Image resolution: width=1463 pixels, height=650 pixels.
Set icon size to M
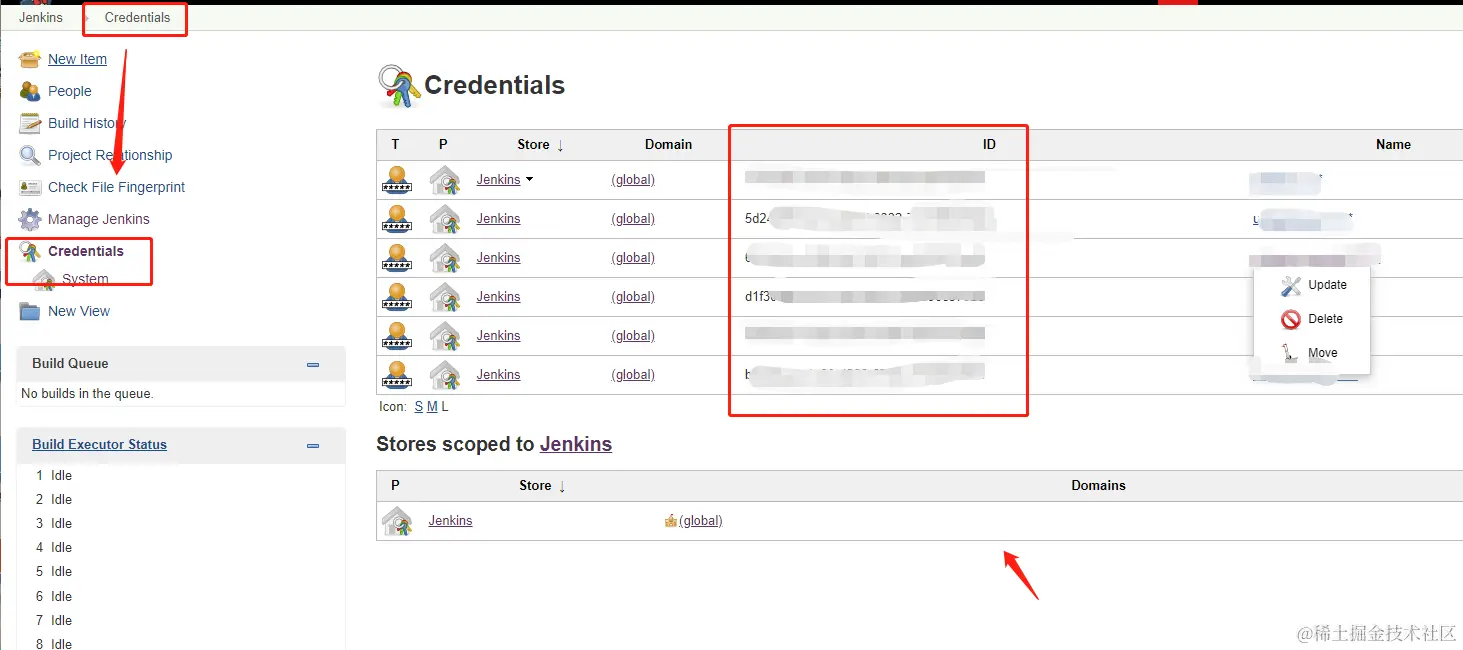[432, 407]
